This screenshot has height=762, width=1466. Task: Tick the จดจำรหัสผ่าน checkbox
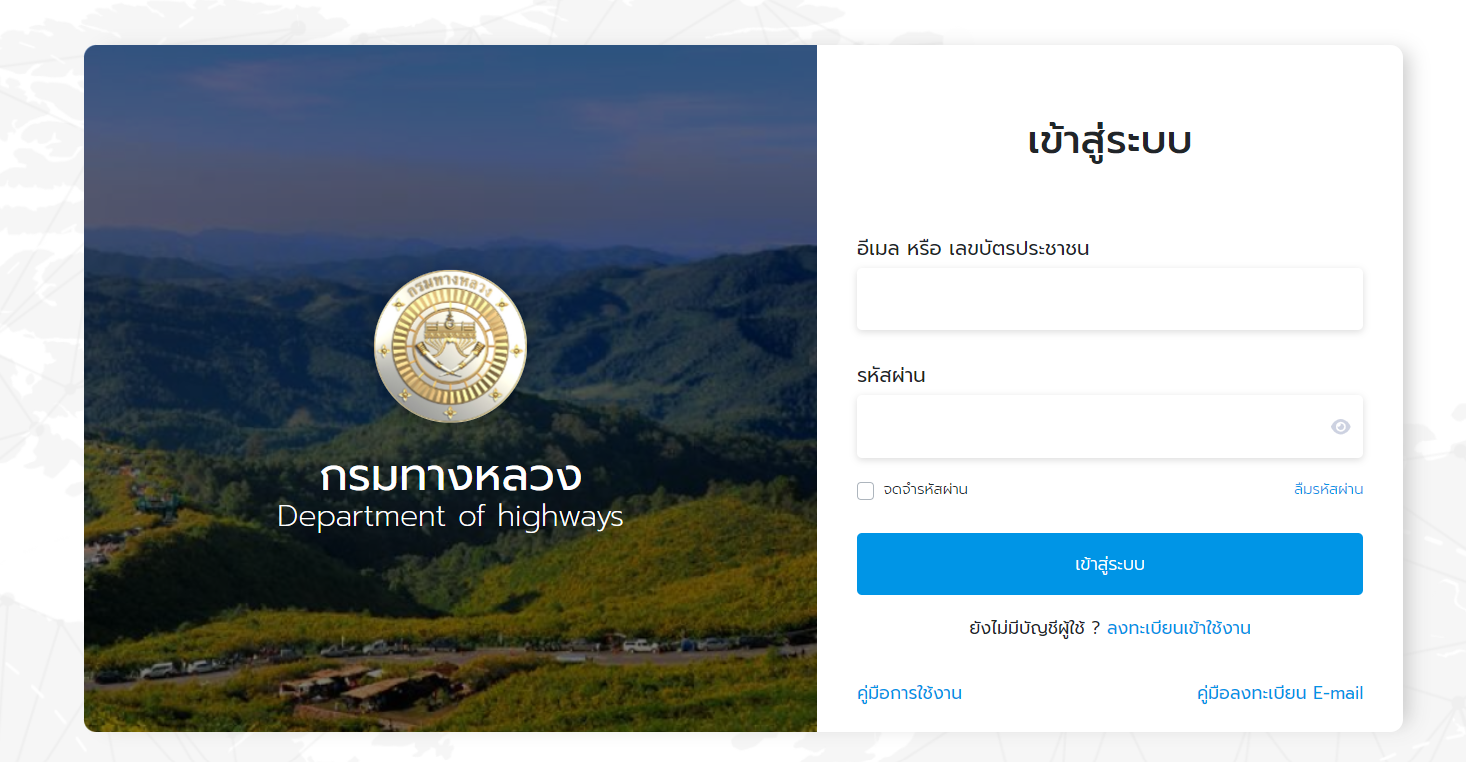[x=866, y=490]
